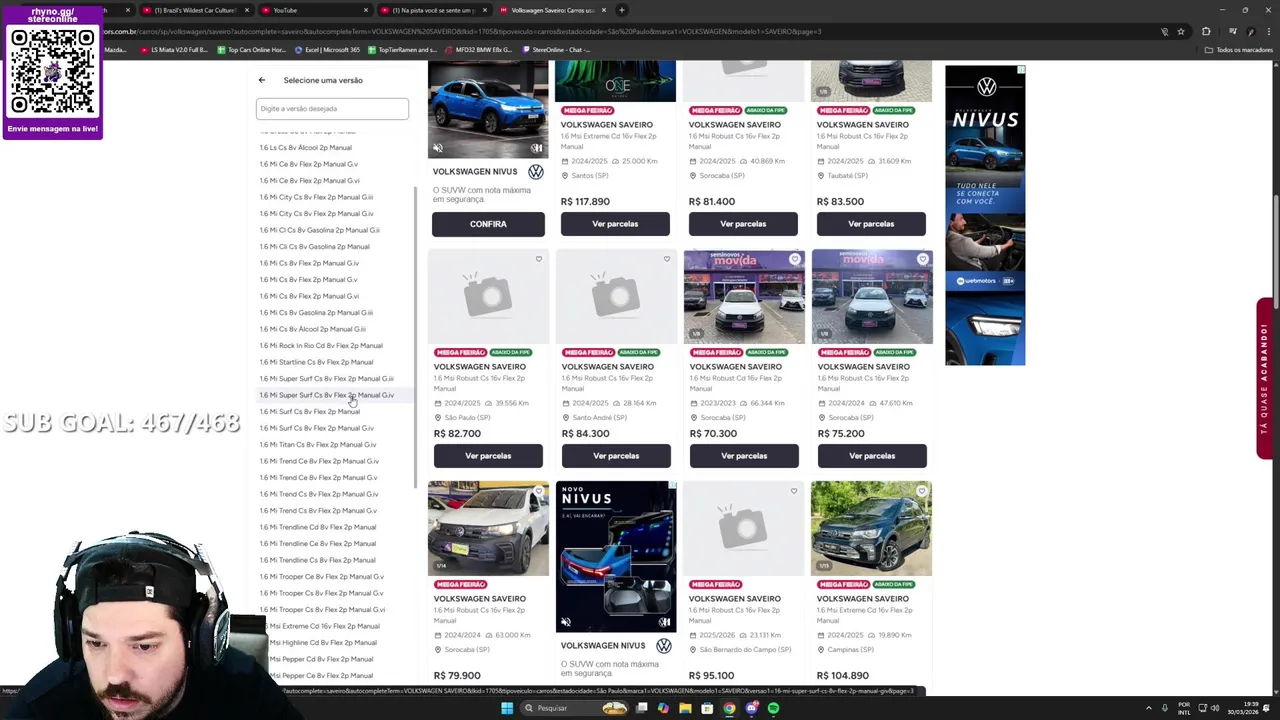
Task: Open the R$ 104.890 Saveiro Extreme photo
Action: (871, 529)
